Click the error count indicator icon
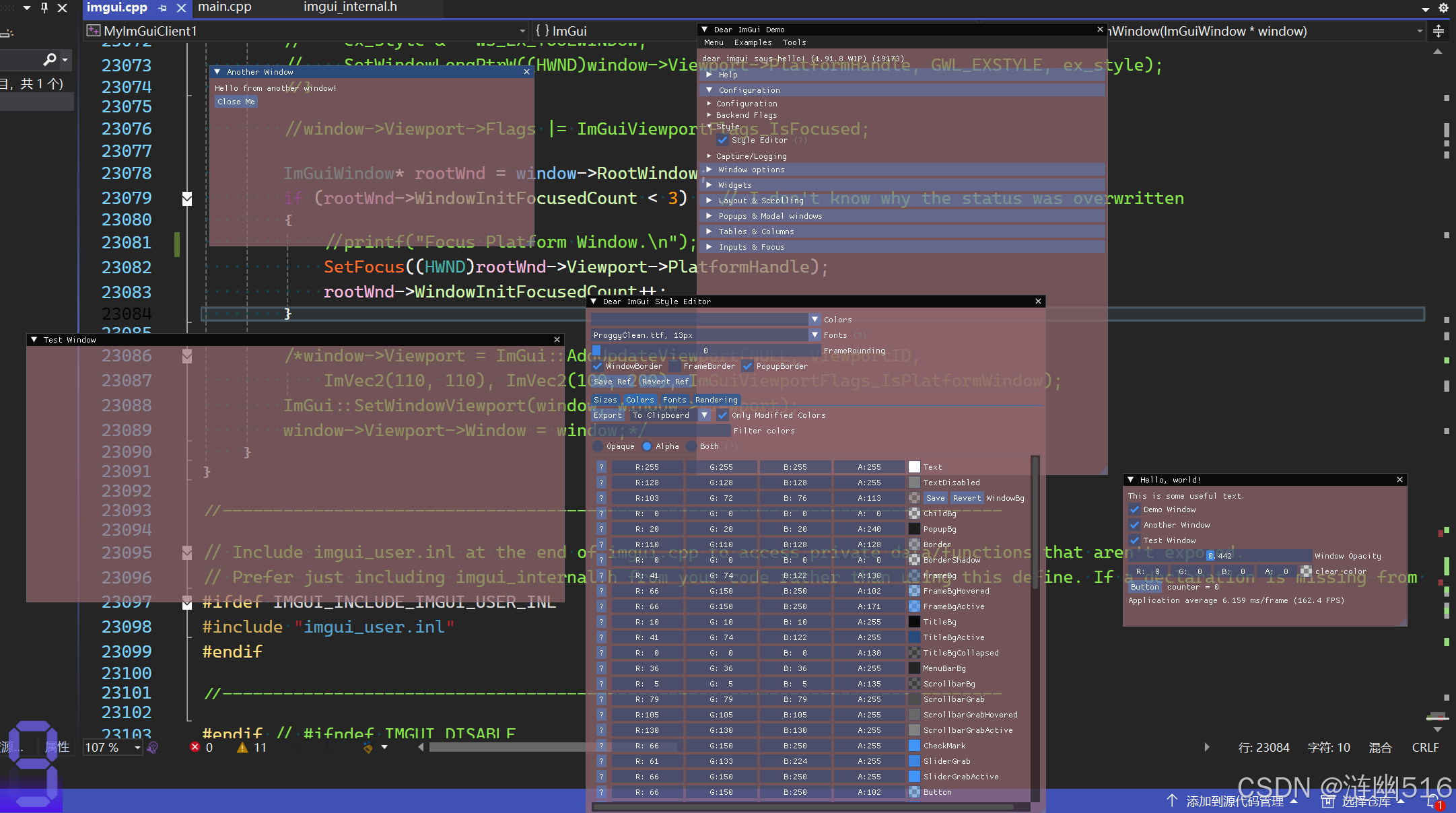Screen dimensions: 1456x813 click(195, 747)
